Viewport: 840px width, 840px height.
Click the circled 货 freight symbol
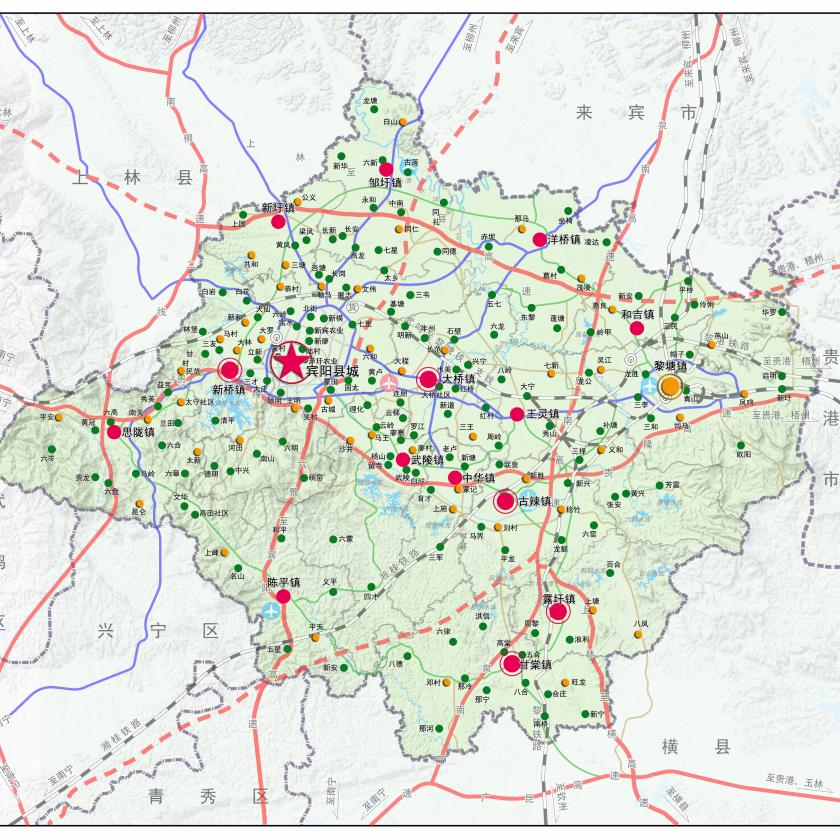[x=352, y=307]
